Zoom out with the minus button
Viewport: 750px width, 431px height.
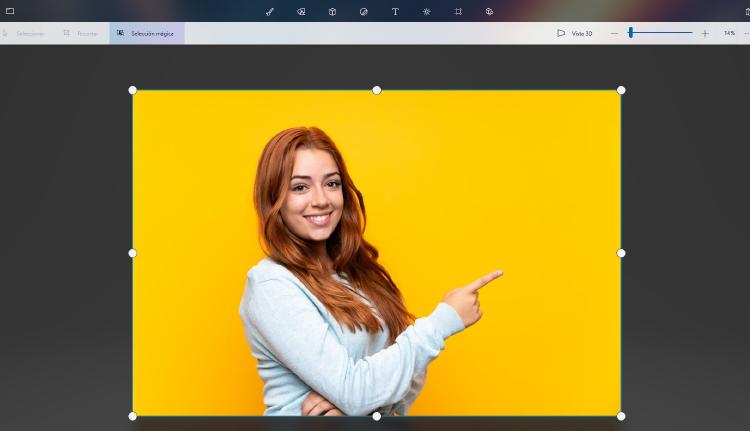tap(614, 33)
